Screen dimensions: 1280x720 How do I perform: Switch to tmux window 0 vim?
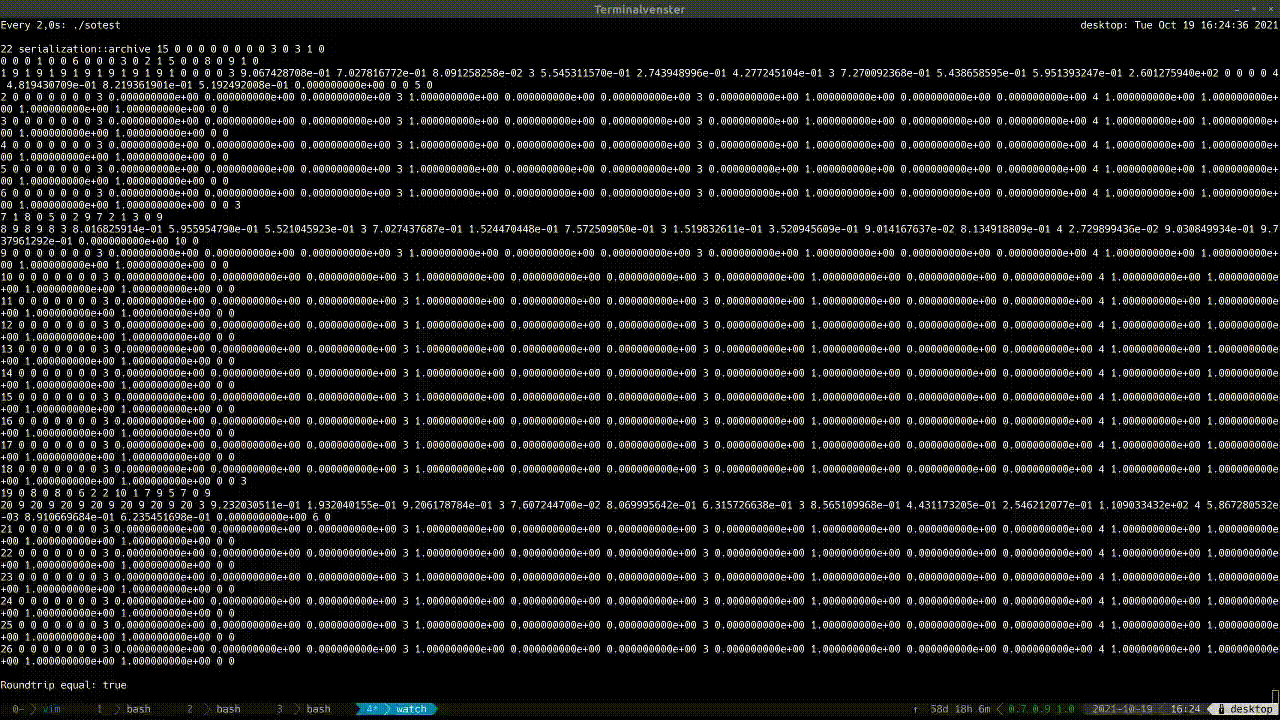(x=36, y=709)
